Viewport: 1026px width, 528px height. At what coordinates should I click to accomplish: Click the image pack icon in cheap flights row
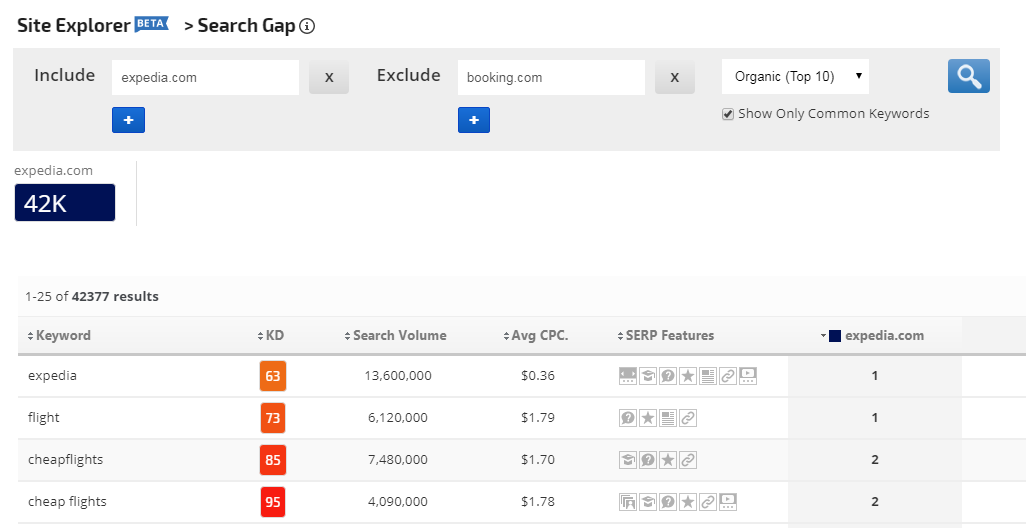628,502
